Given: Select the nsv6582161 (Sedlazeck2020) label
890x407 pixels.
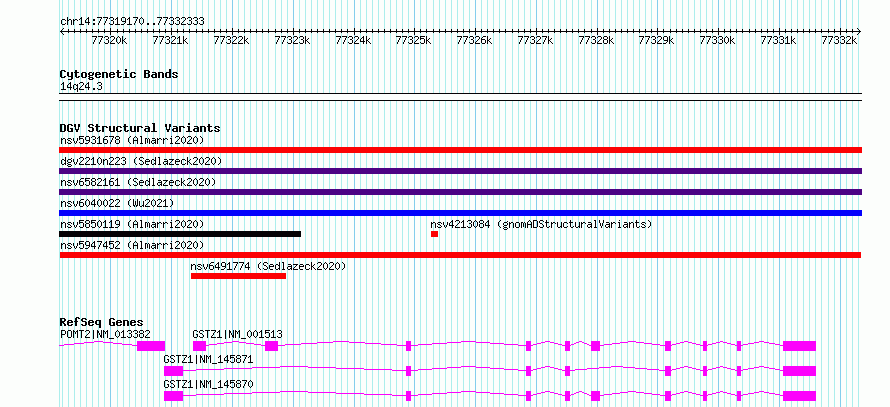Looking at the screenshot, I should click(138, 182).
